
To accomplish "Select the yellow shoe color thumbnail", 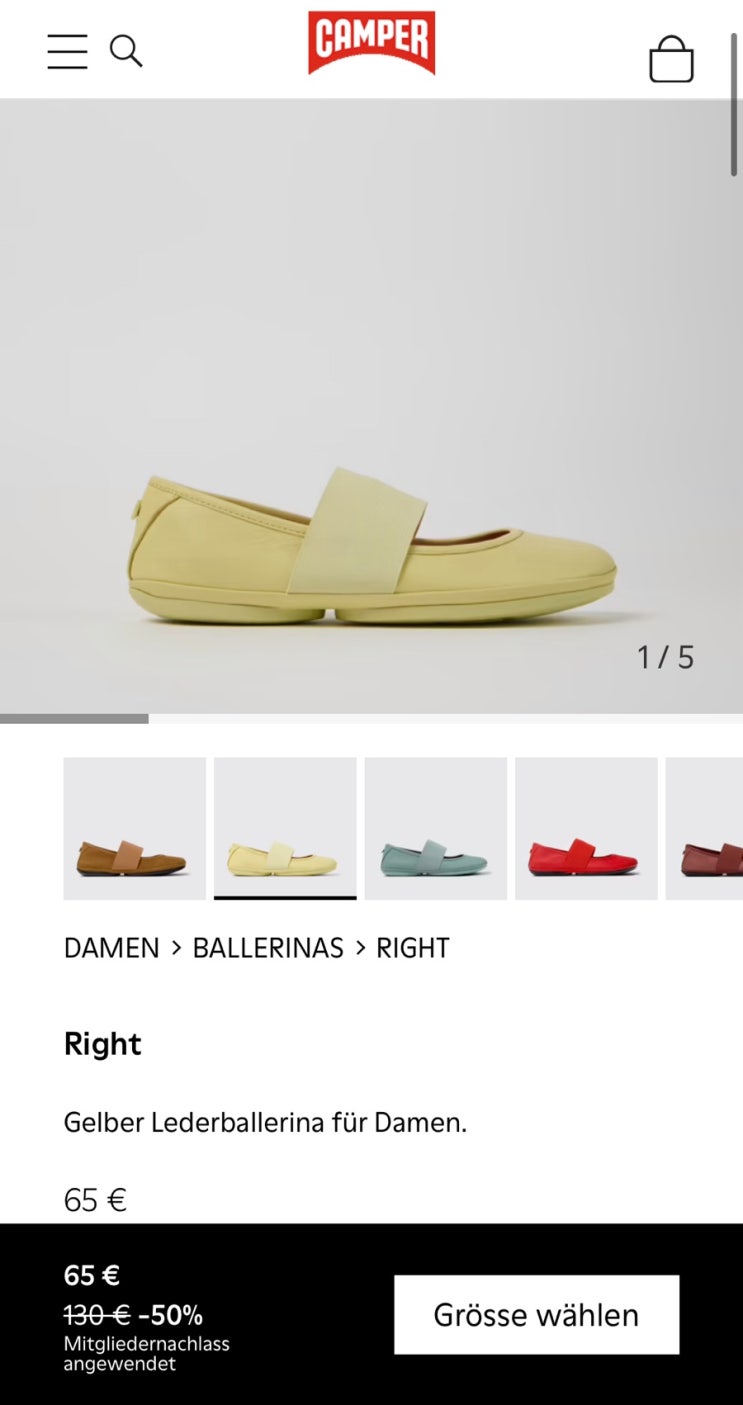I will coord(285,828).
